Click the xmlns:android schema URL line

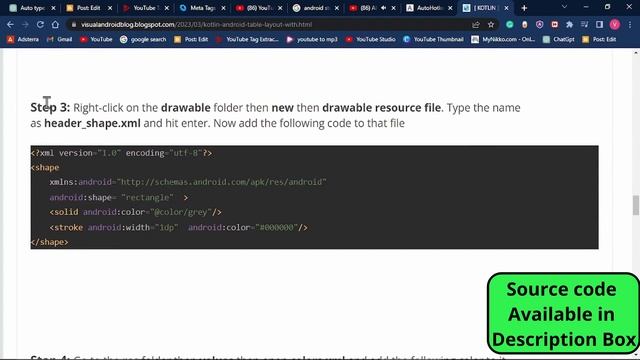click(x=188, y=182)
